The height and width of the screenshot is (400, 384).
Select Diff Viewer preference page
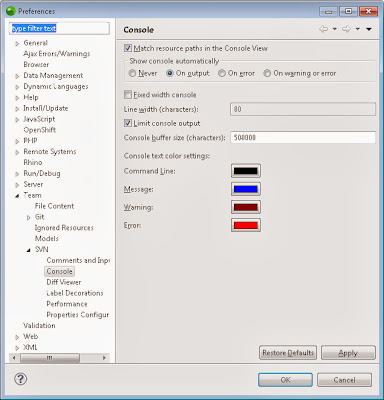click(x=64, y=282)
